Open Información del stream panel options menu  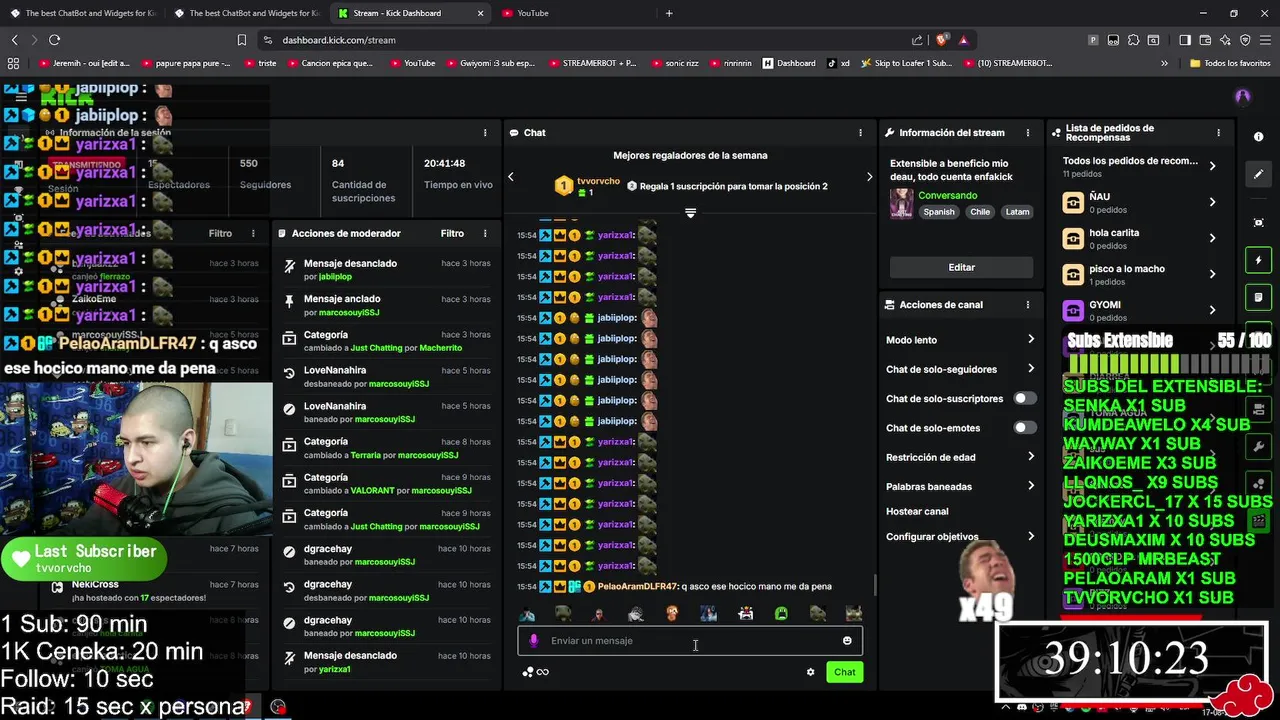point(1027,132)
